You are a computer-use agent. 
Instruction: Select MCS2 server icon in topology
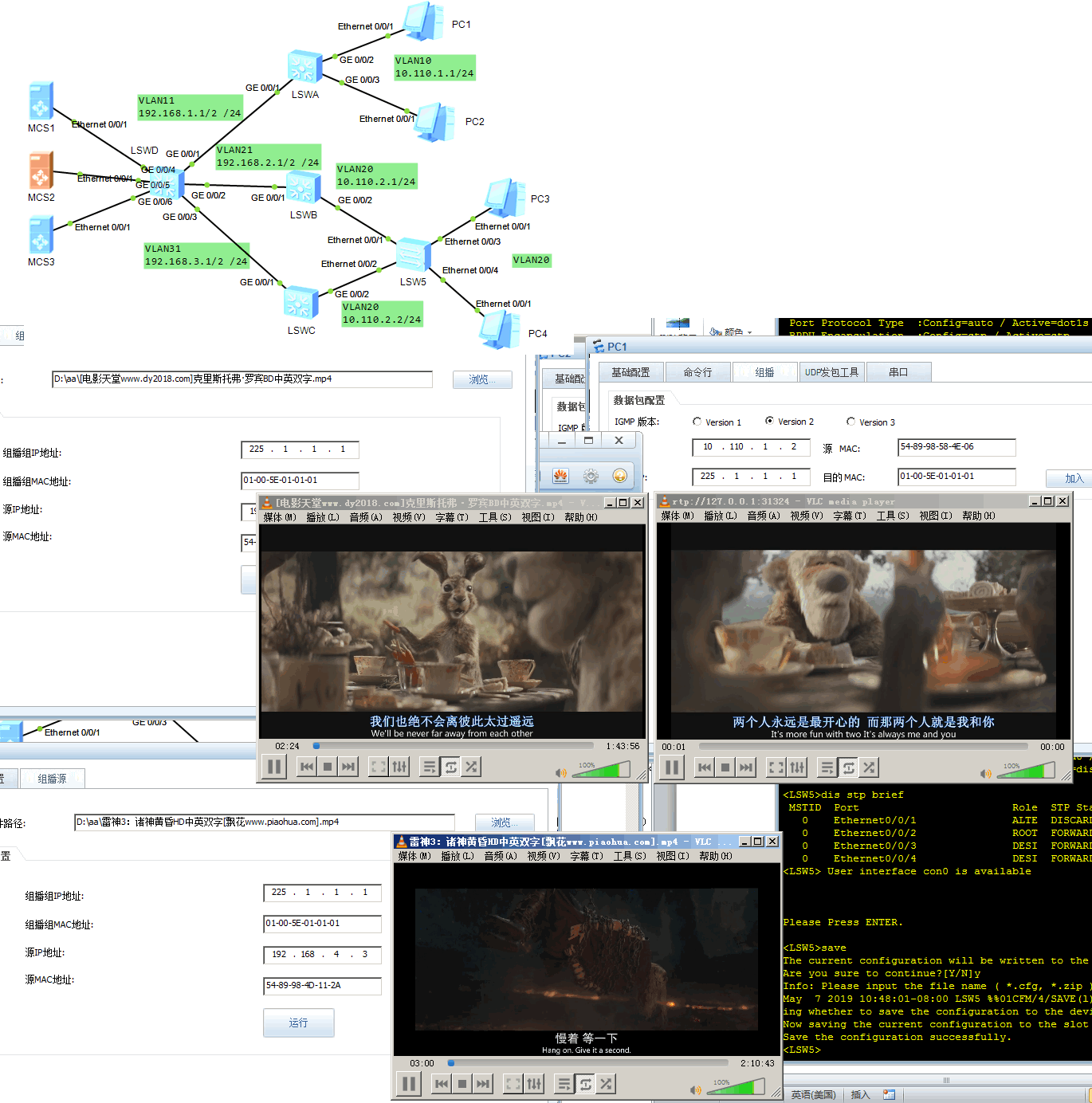(x=41, y=171)
